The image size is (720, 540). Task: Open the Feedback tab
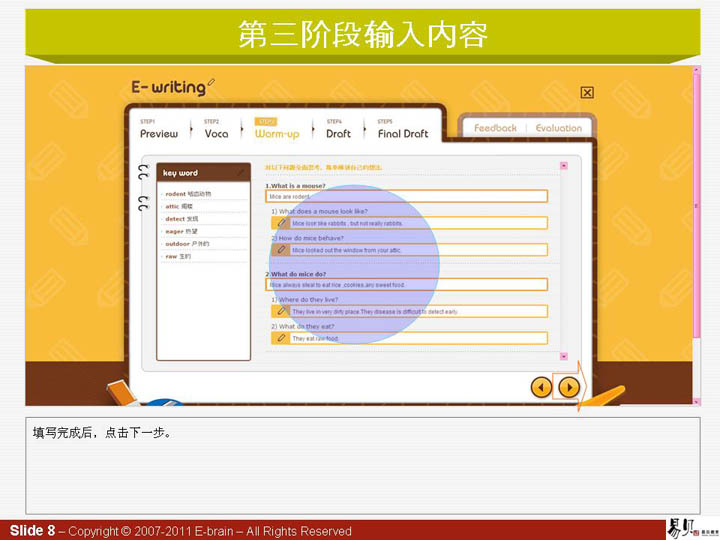pos(495,128)
